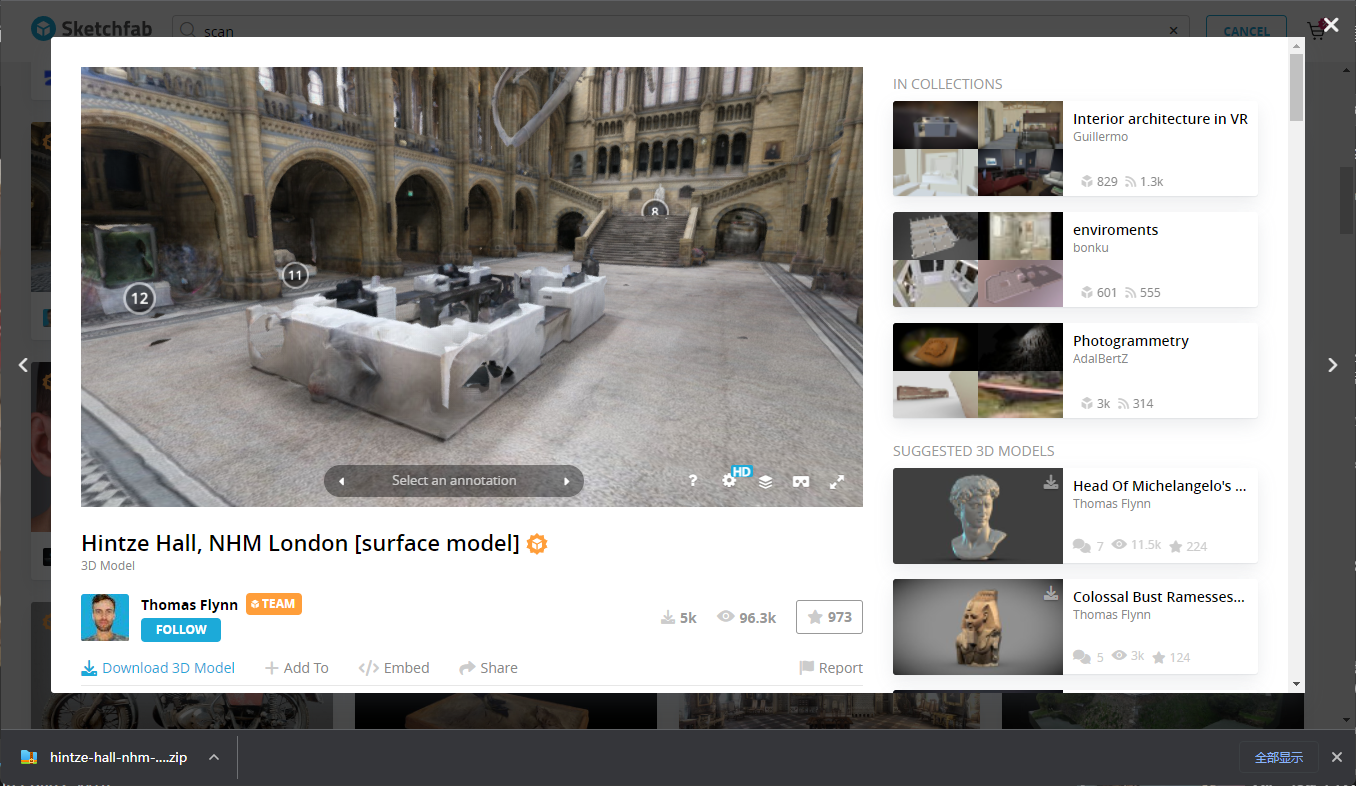This screenshot has height=786, width=1356.
Task: Report this model with the flag
Action: (831, 668)
